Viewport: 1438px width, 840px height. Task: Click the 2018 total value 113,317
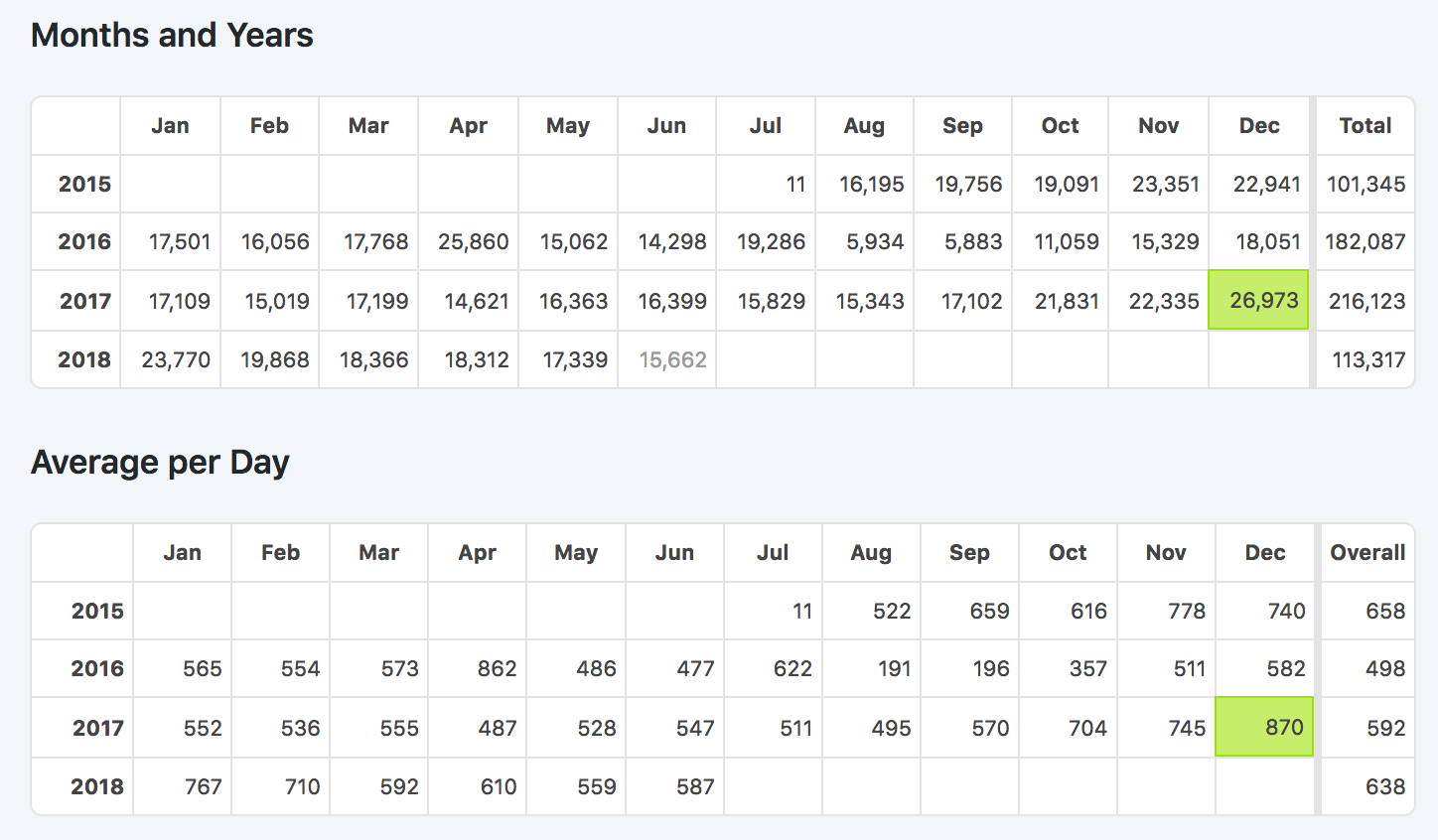(1367, 359)
